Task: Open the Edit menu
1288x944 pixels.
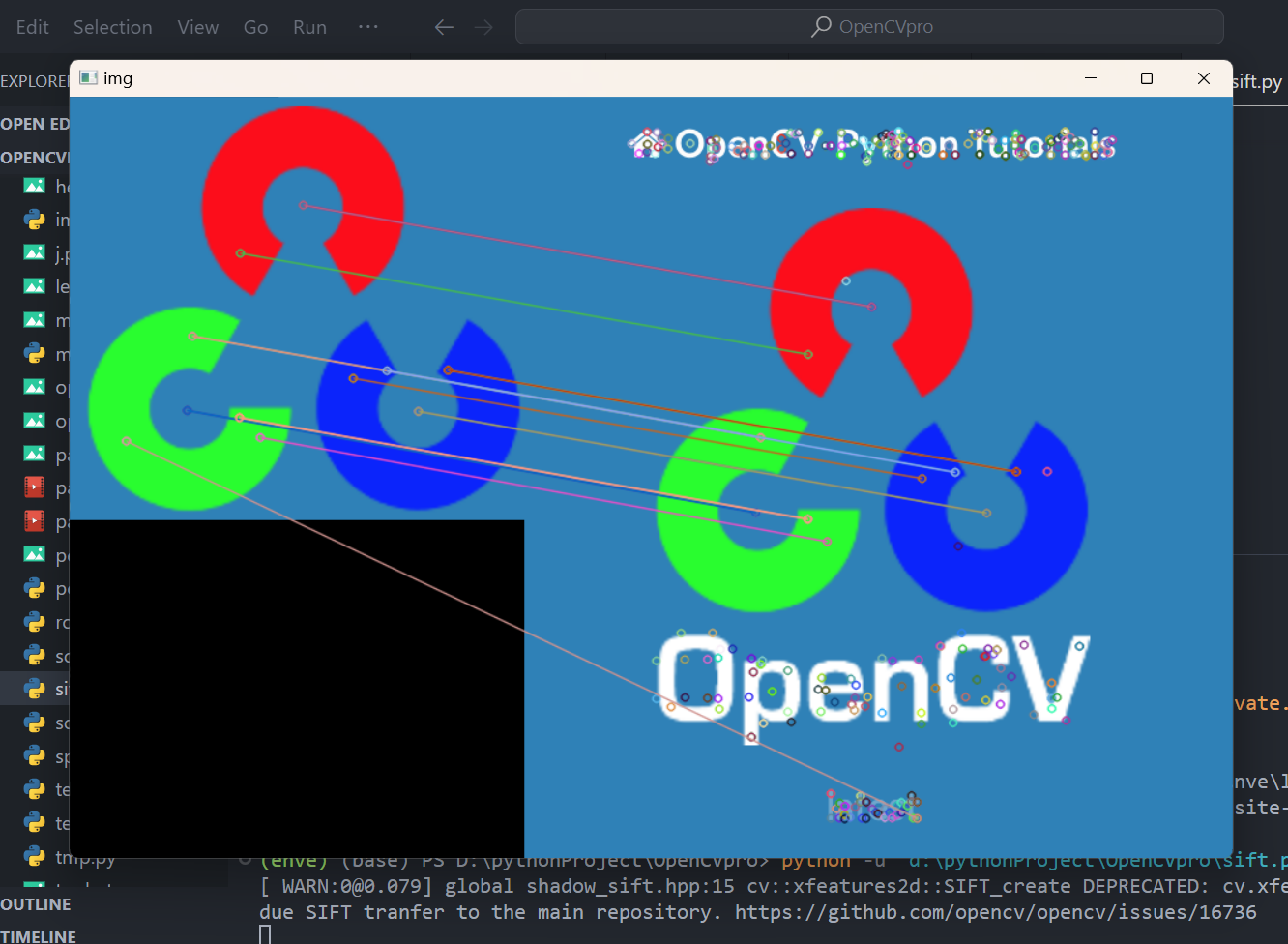Action: point(32,27)
